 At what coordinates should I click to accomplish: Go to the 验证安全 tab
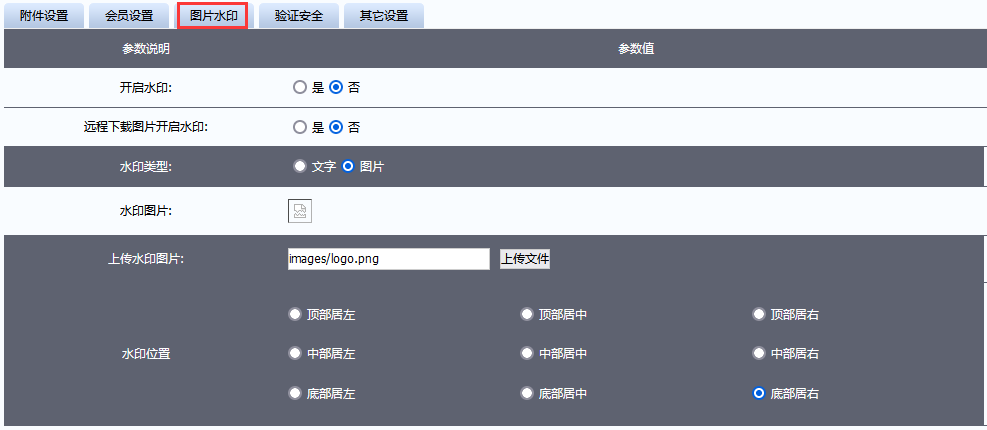(298, 16)
